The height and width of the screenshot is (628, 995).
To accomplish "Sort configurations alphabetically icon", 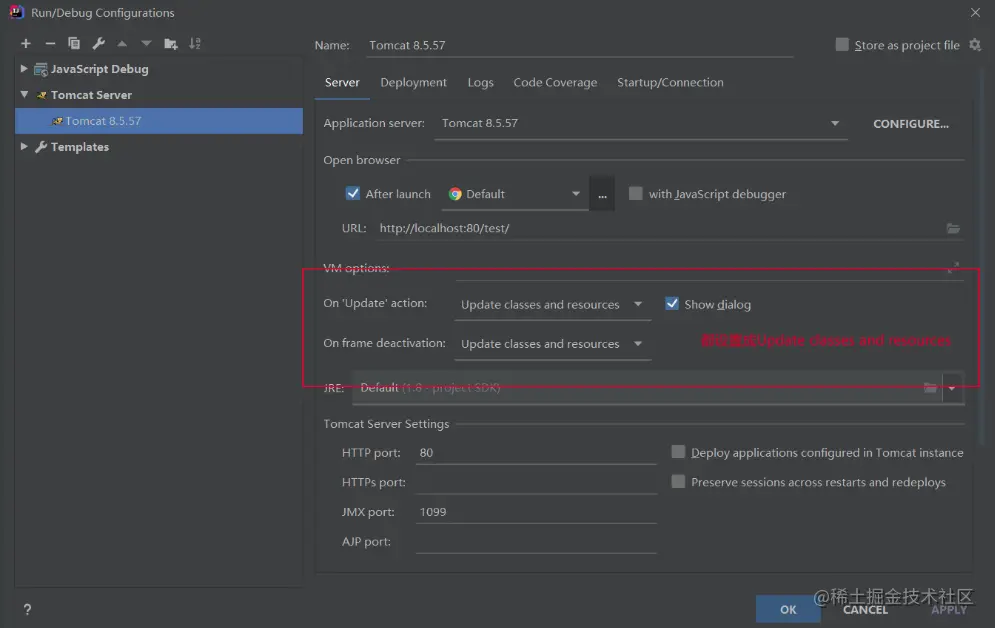I will coord(195,43).
